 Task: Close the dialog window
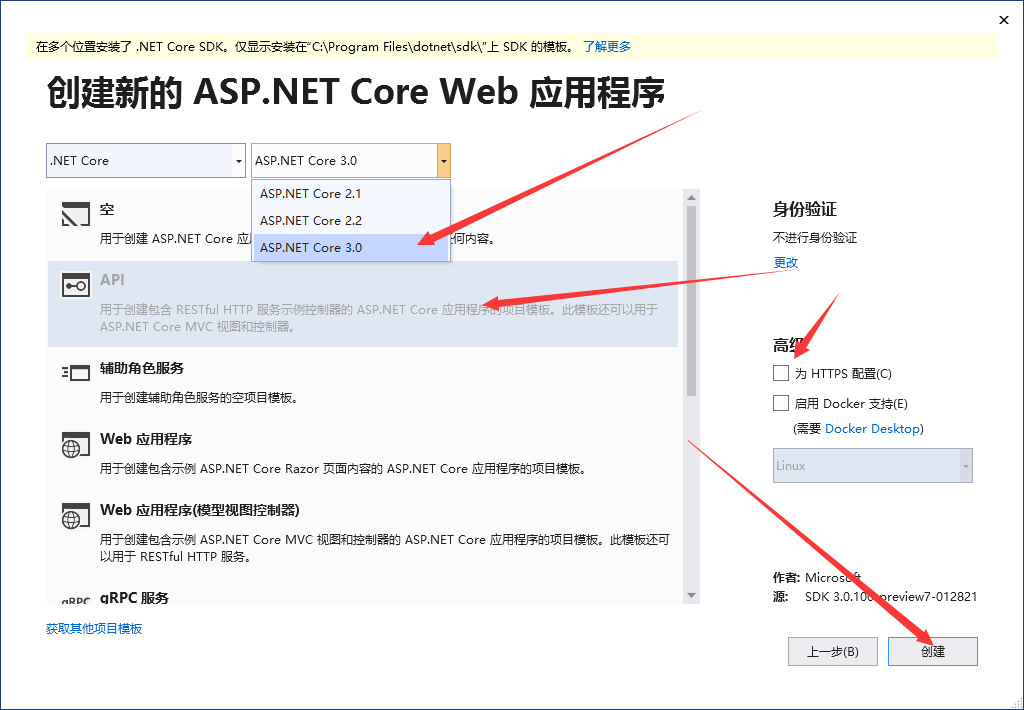1004,20
